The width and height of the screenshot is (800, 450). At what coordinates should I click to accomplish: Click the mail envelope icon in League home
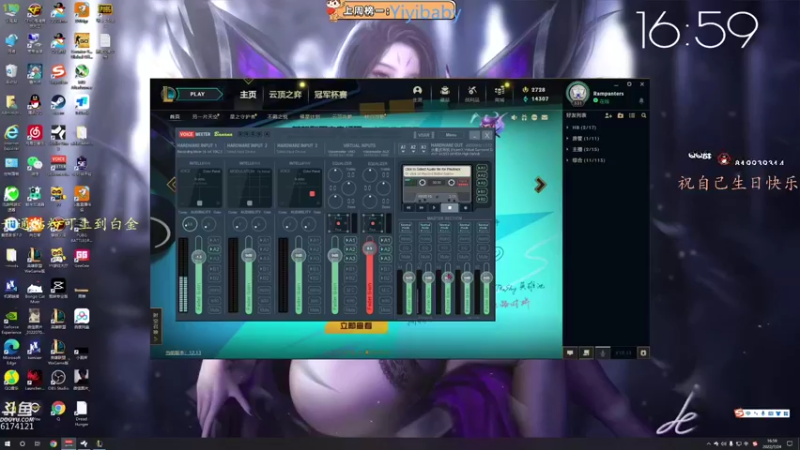click(x=544, y=117)
